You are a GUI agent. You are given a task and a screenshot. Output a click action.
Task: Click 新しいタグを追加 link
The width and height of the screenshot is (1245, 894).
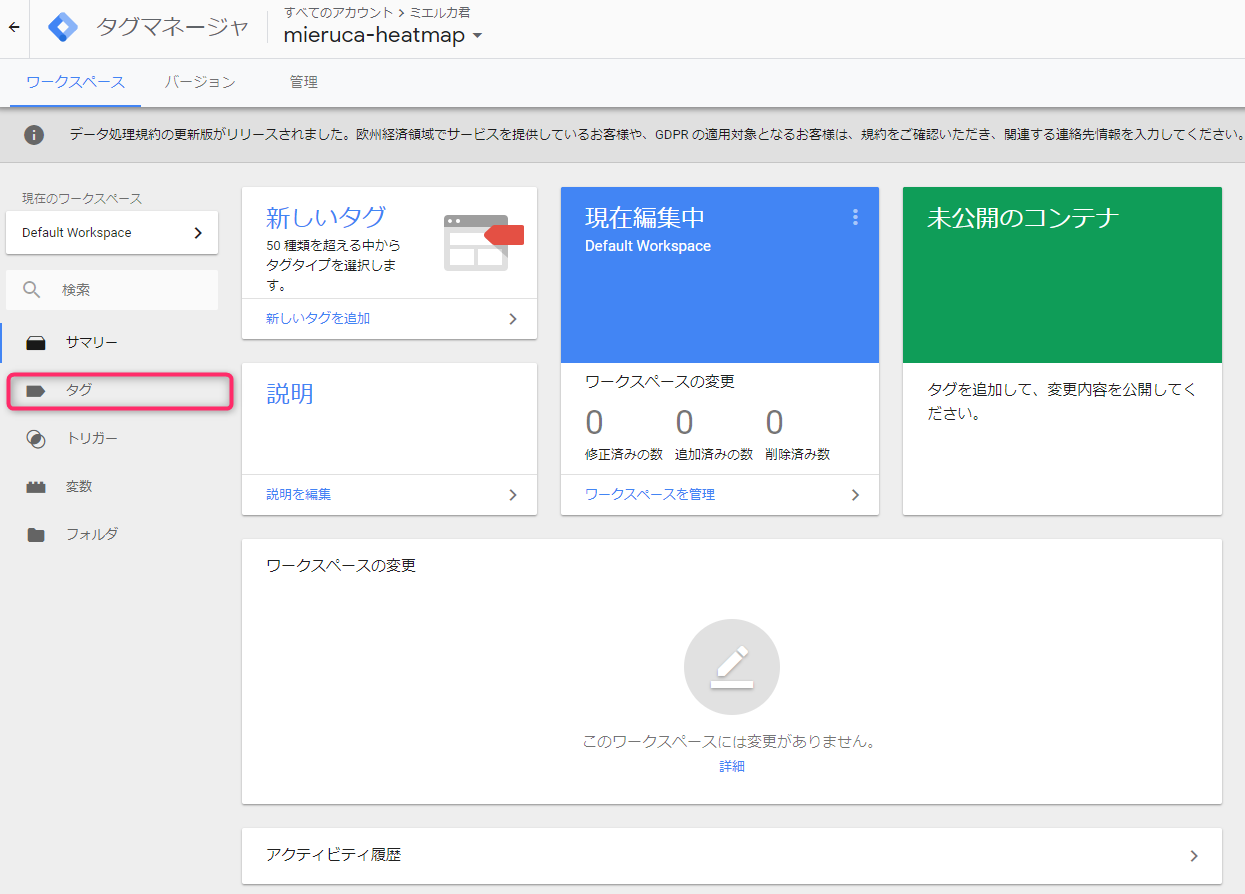(x=318, y=319)
